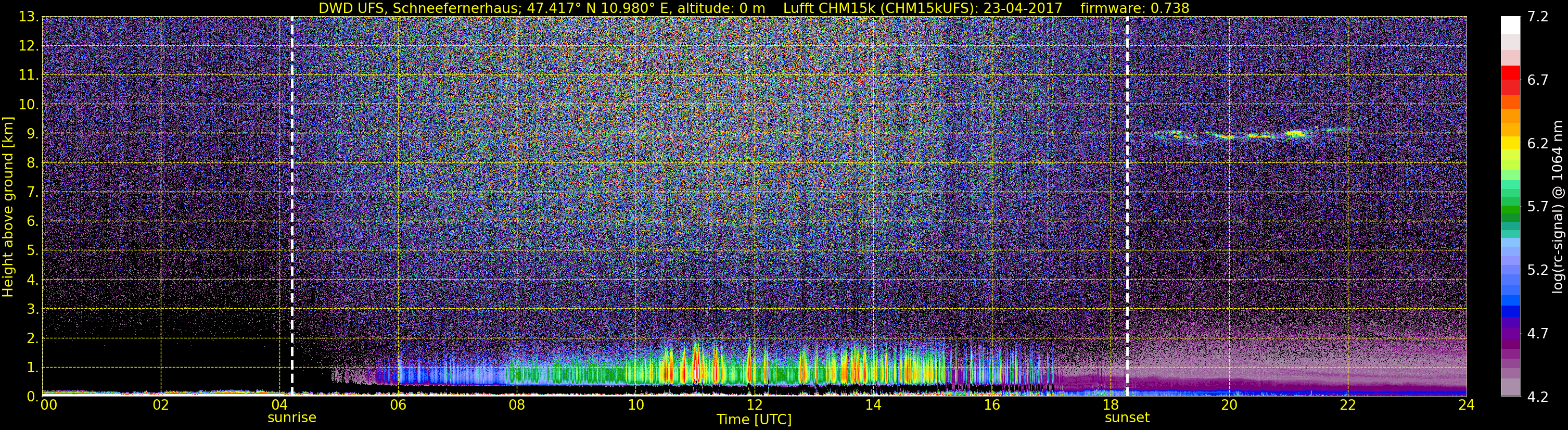Click the plot title "DWD UFS, Schneefernerhaus"
Image resolution: width=1568 pixels, height=430 pixels.
click(x=419, y=8)
